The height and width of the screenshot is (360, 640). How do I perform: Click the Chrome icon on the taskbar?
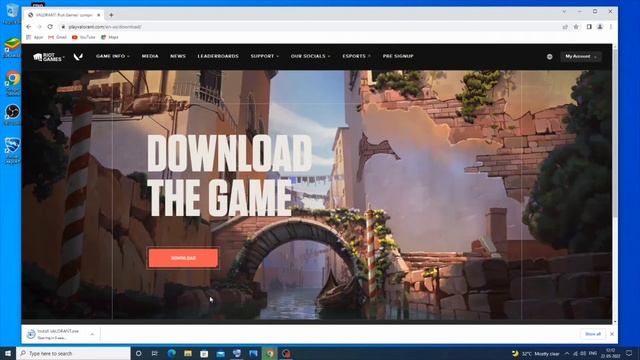269,353
